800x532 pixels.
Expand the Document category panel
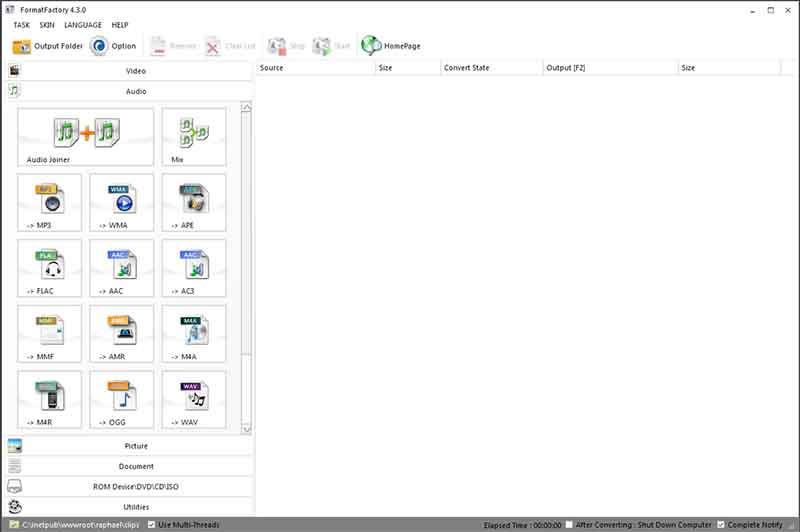[130, 466]
